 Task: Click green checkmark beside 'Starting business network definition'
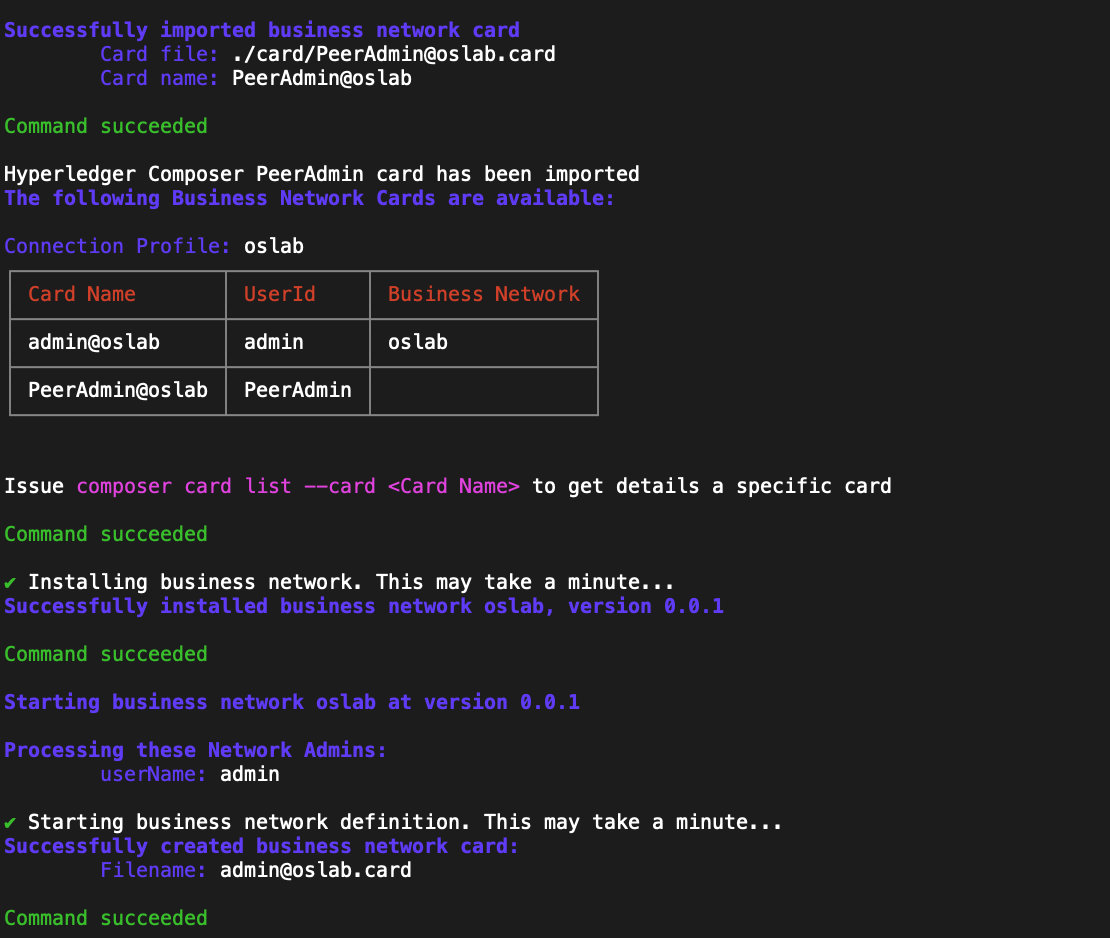pyautogui.click(x=10, y=823)
